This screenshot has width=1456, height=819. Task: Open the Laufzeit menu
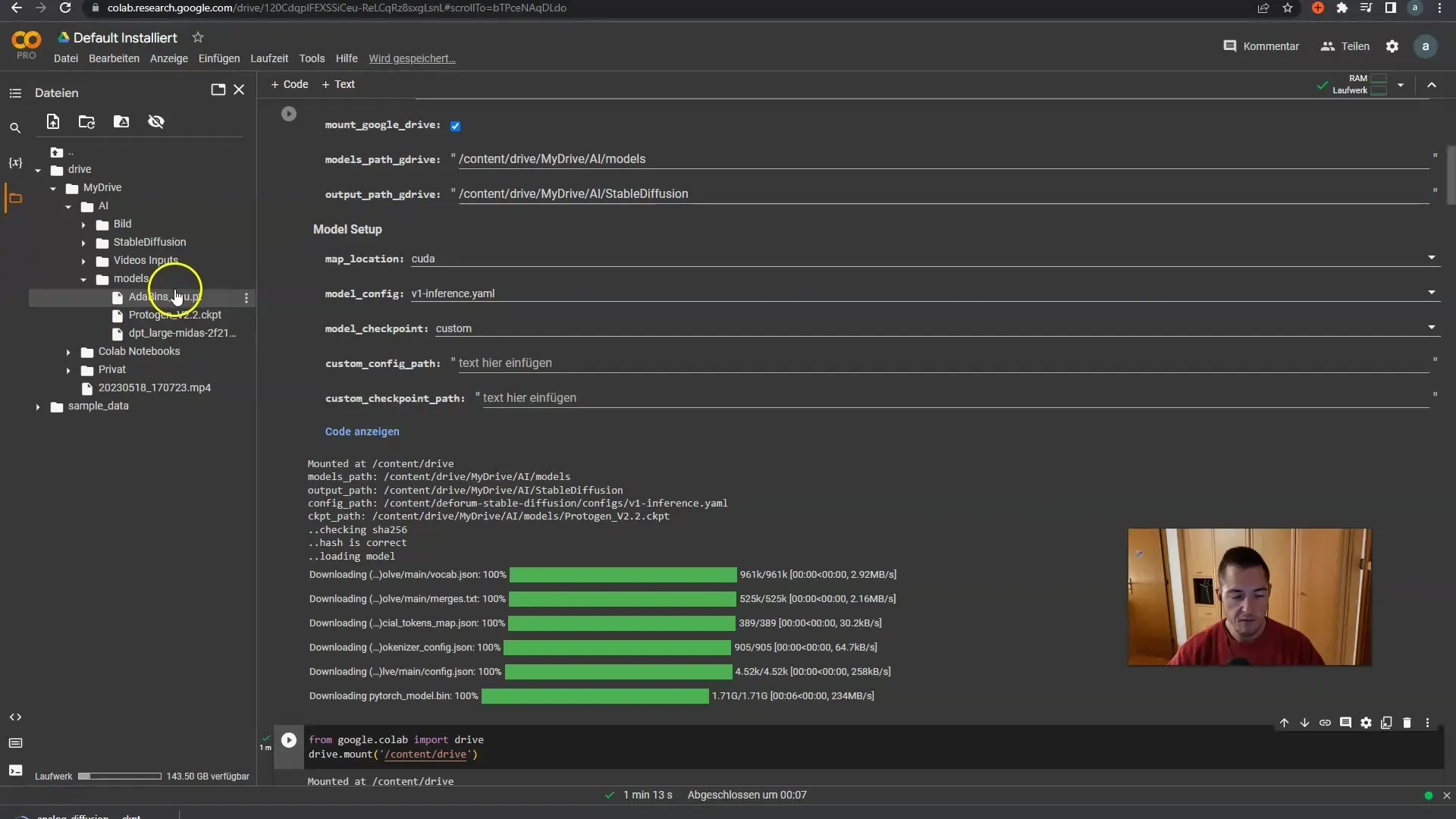click(x=268, y=58)
